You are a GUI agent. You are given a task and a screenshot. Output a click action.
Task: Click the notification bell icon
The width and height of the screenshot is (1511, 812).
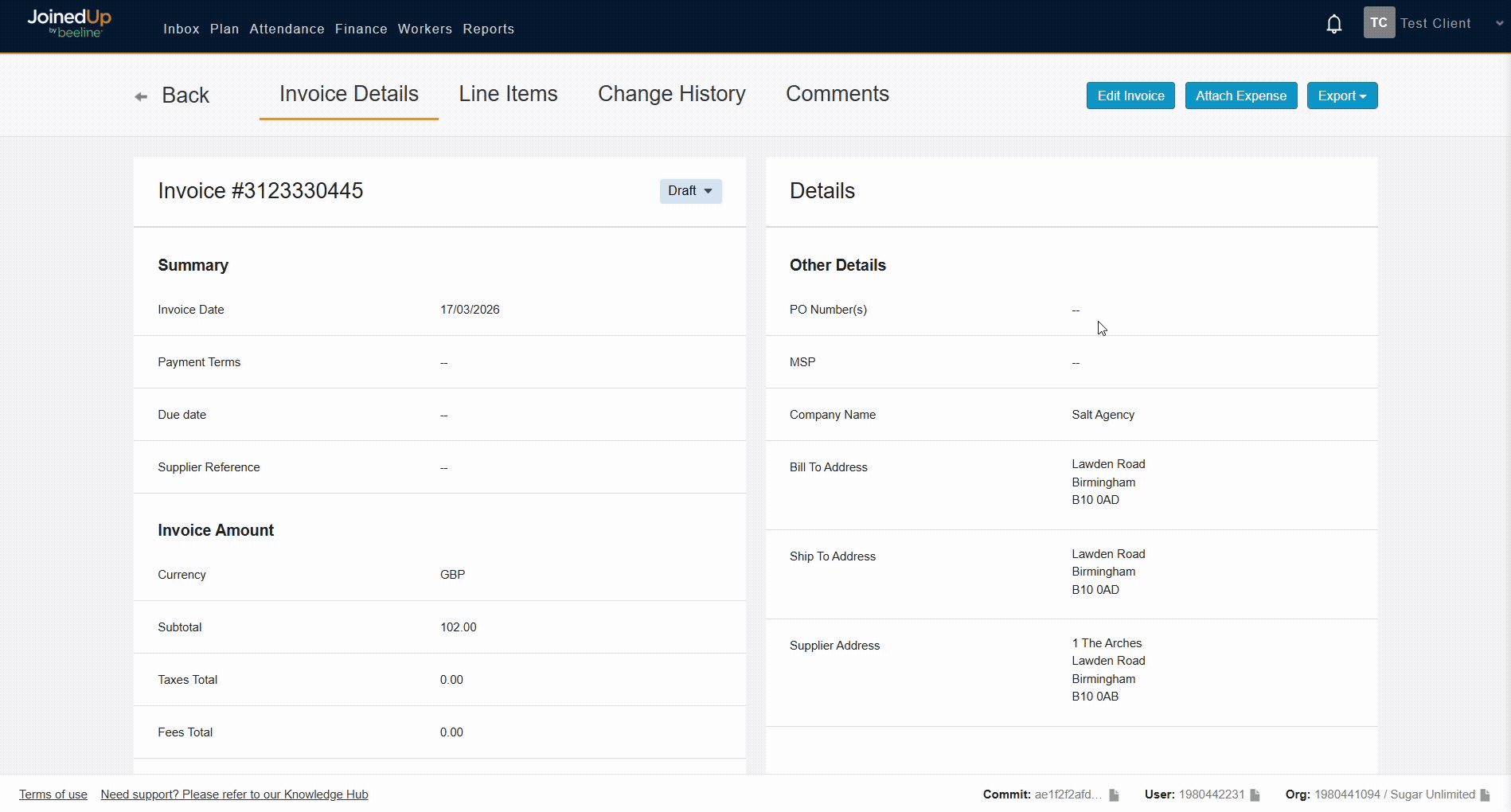1334,24
